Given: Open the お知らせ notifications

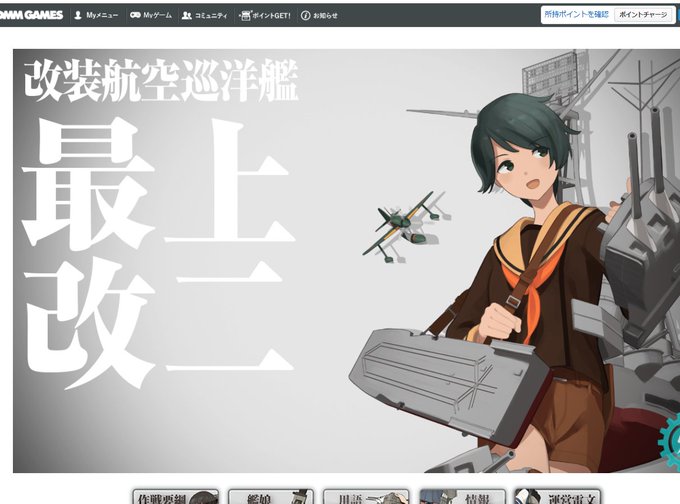Looking at the screenshot, I should [x=319, y=16].
